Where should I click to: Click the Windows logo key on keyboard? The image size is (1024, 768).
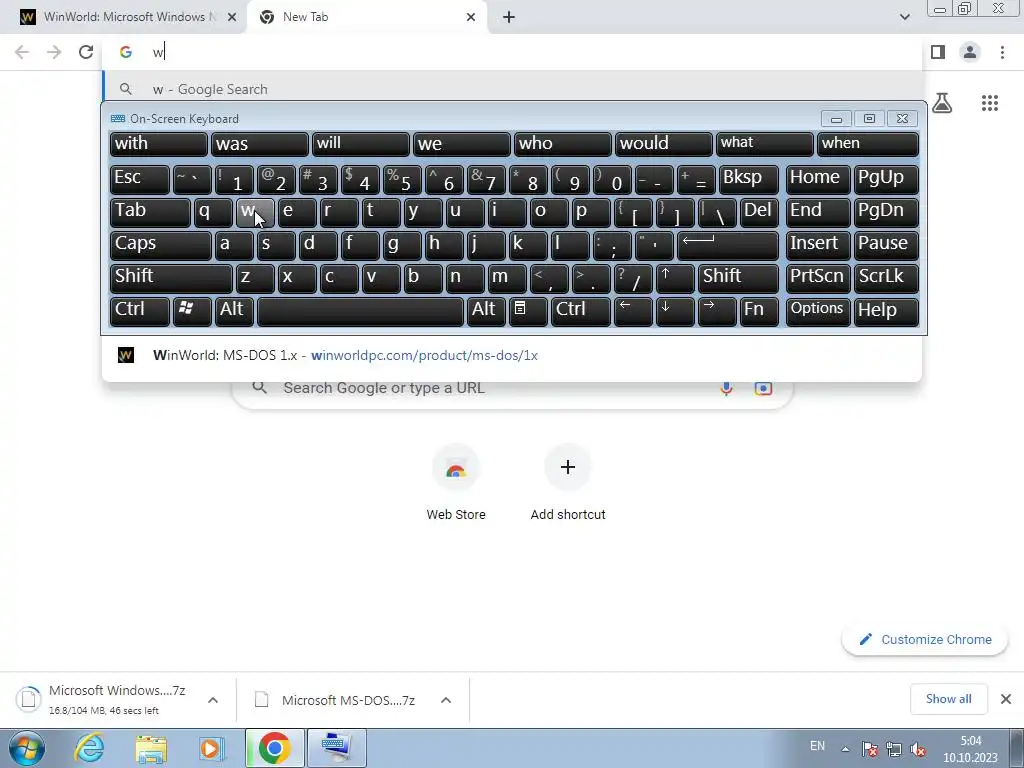[192, 311]
